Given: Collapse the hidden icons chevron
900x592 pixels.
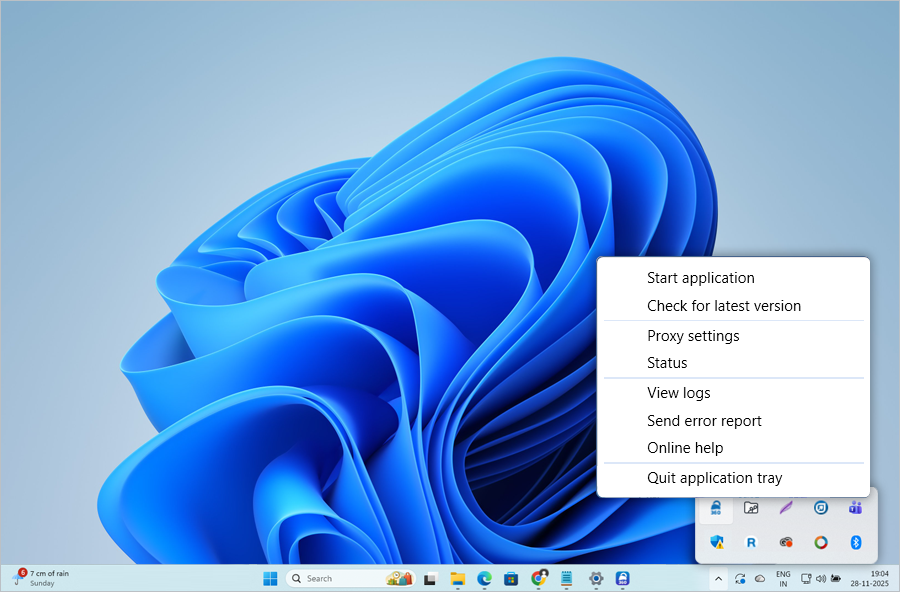Looking at the screenshot, I should [717, 578].
